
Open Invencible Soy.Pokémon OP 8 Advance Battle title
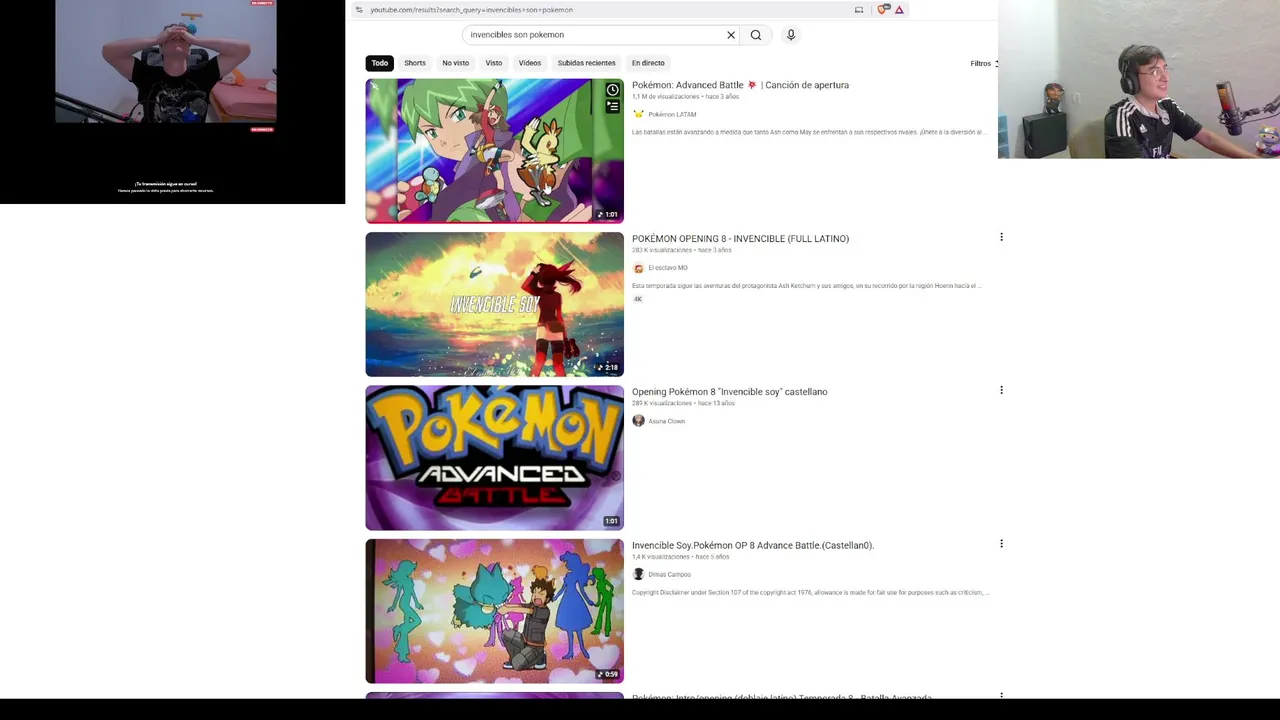point(753,546)
